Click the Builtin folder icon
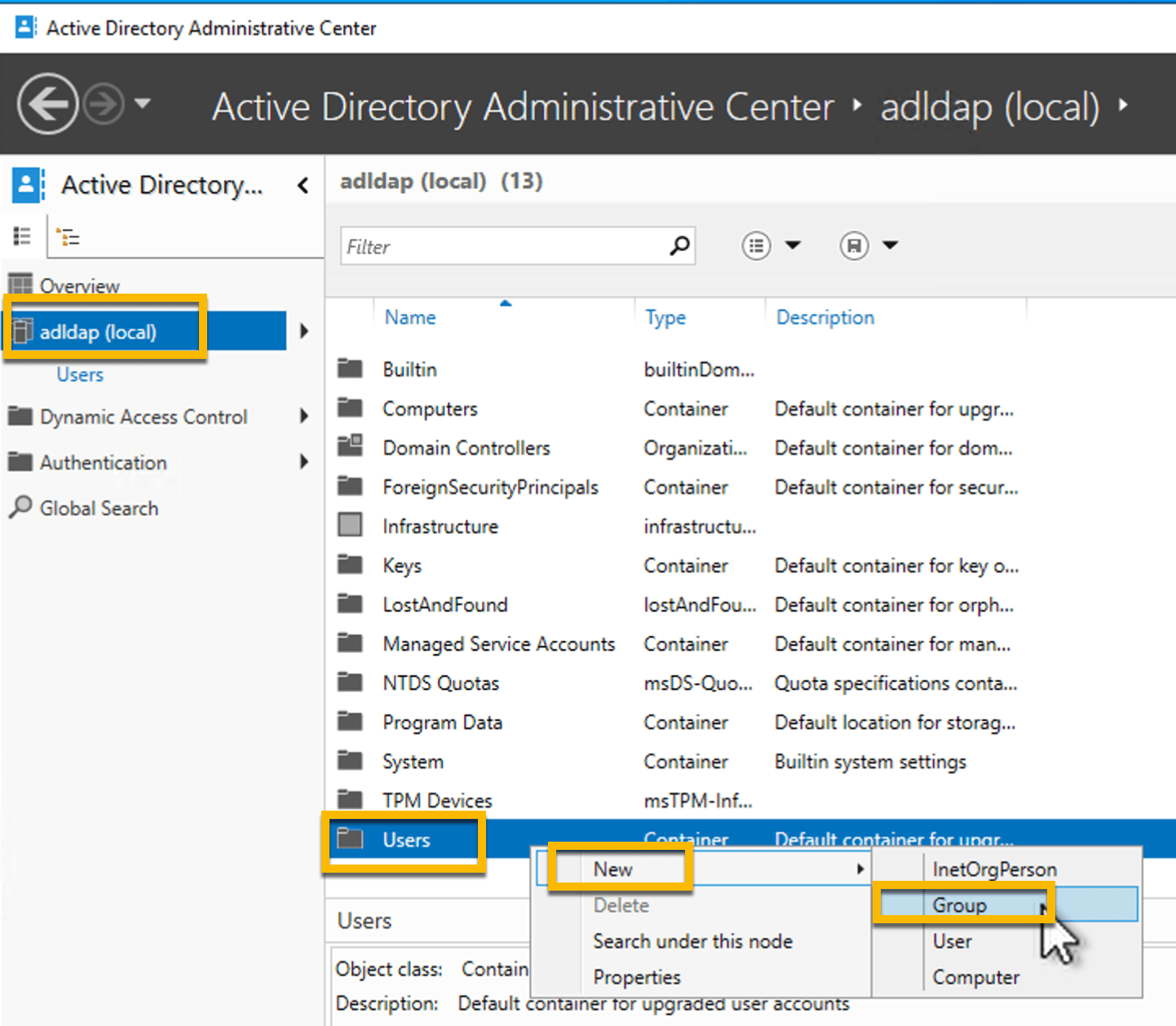 pyautogui.click(x=350, y=369)
